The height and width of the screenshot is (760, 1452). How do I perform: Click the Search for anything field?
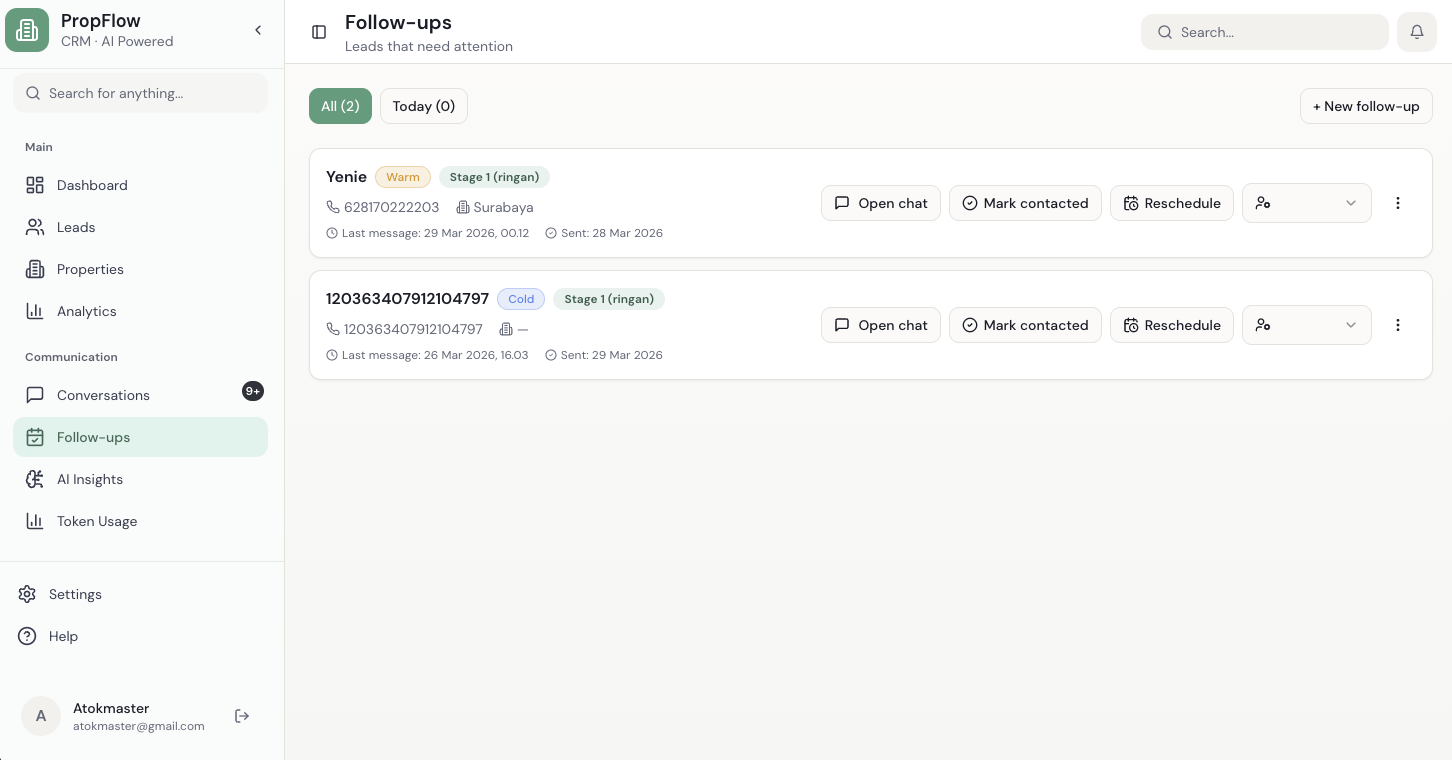pyautogui.click(x=140, y=93)
